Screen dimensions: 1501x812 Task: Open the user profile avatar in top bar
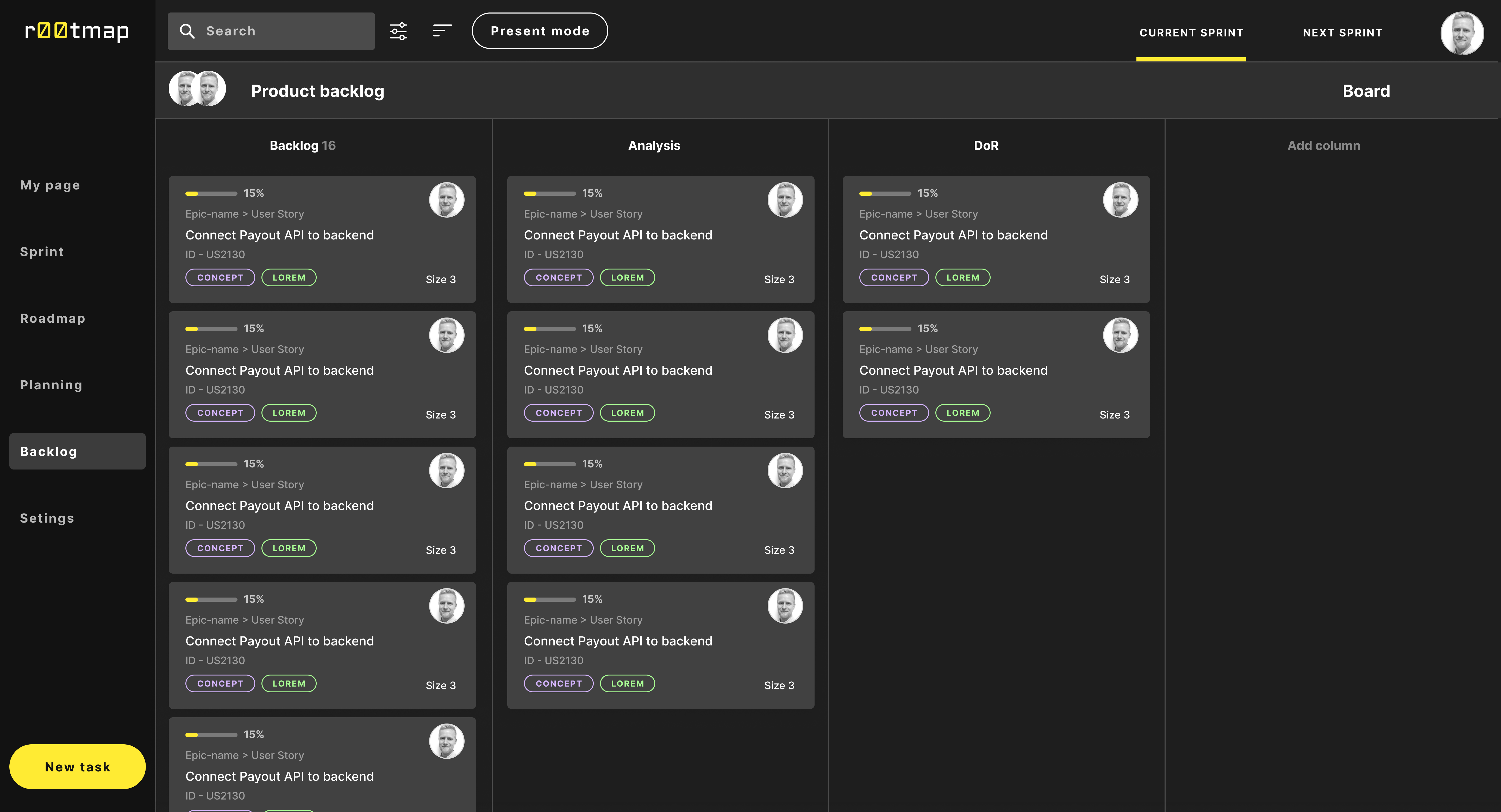click(x=1462, y=33)
